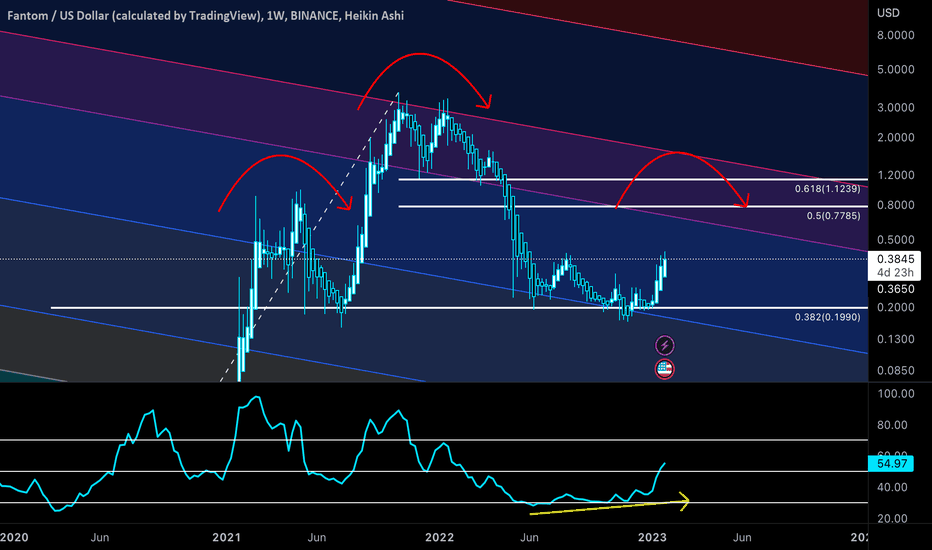Image resolution: width=932 pixels, height=550 pixels.
Task: Click the 20.00 RSI axis label
Action: coord(892,518)
